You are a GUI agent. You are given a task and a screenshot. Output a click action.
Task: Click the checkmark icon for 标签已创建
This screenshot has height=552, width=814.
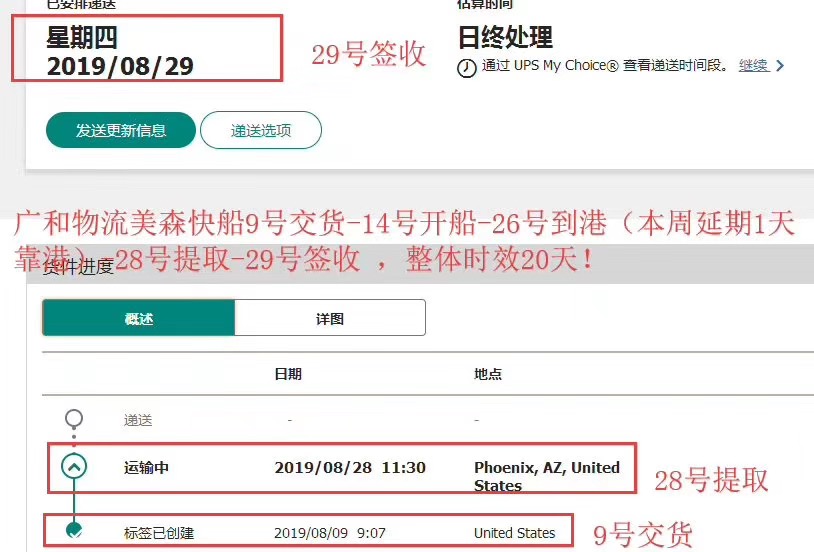74,532
